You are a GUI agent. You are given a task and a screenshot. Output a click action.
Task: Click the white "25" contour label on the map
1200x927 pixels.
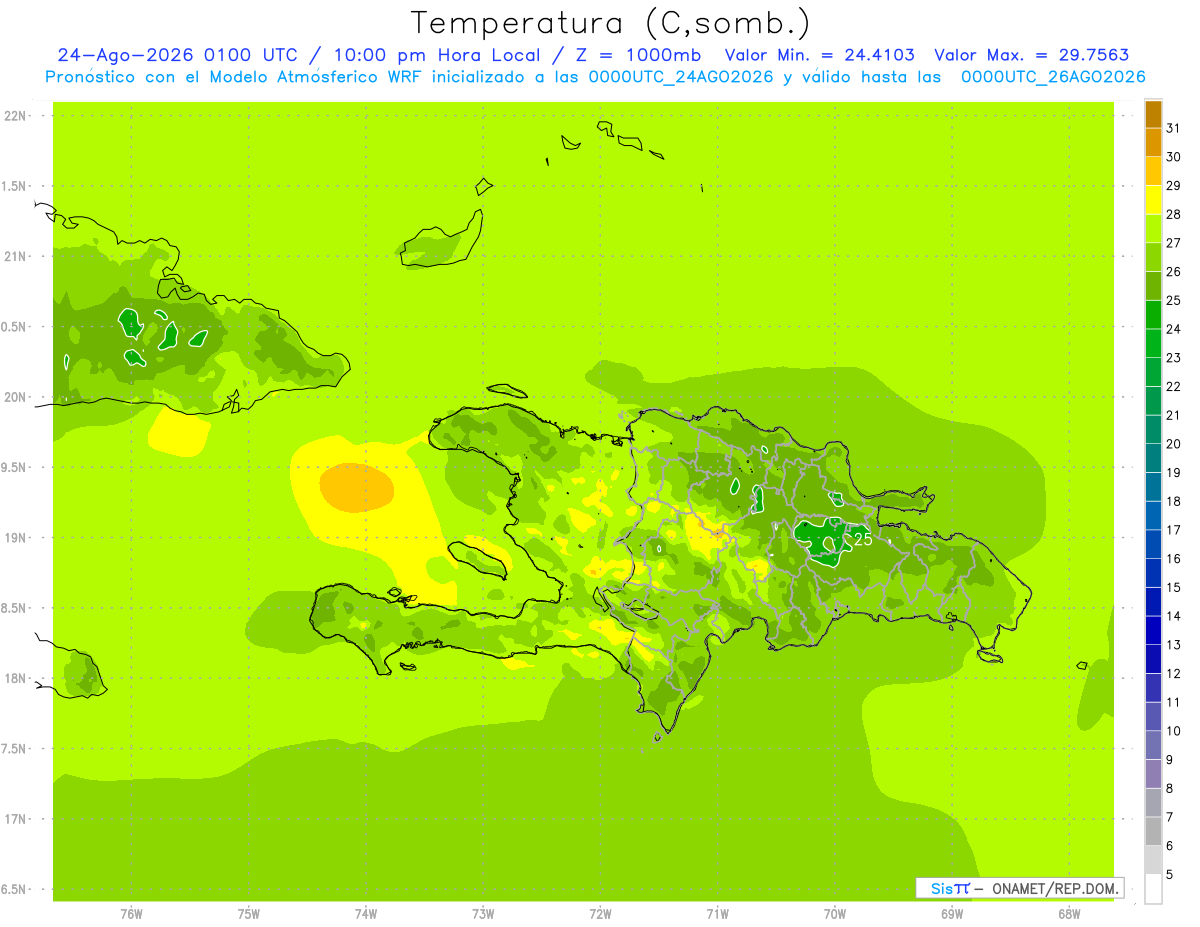[x=863, y=540]
